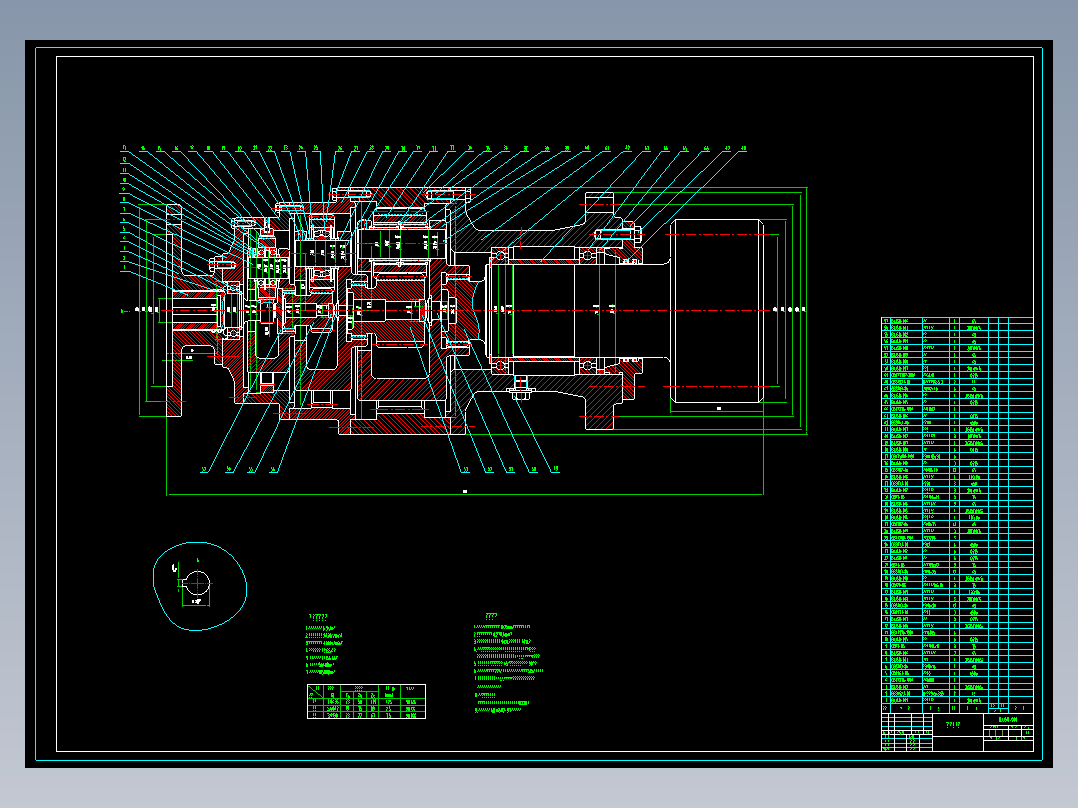
Task: Select the large white drum outline in the assembly
Action: [717, 312]
